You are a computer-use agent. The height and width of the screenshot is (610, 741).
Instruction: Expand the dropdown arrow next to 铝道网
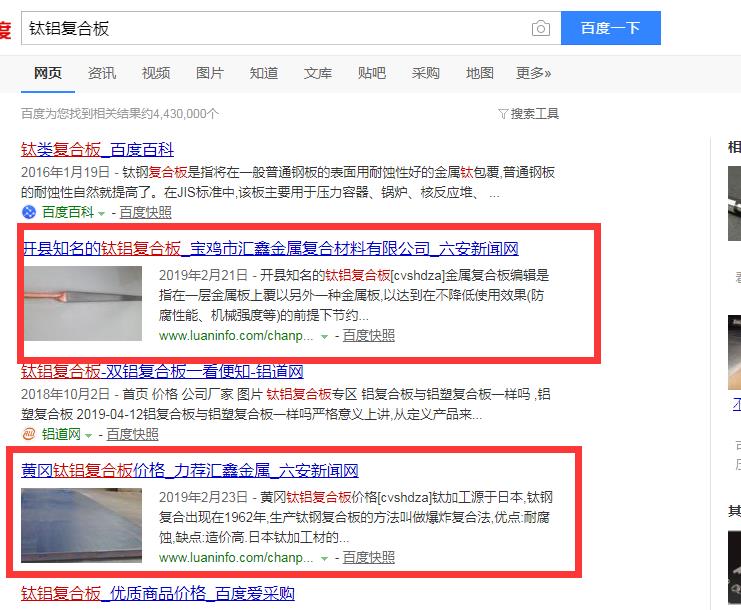pyautogui.click(x=88, y=436)
